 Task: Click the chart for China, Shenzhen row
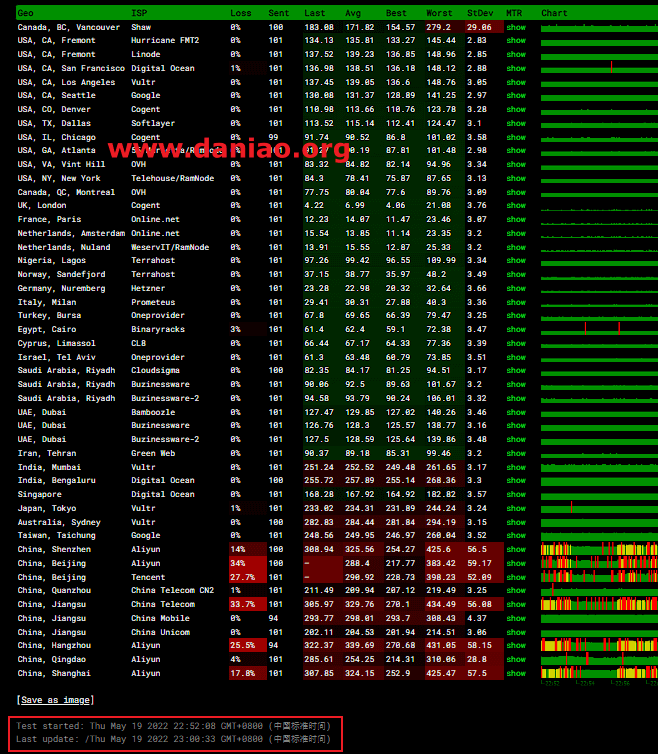pos(599,549)
